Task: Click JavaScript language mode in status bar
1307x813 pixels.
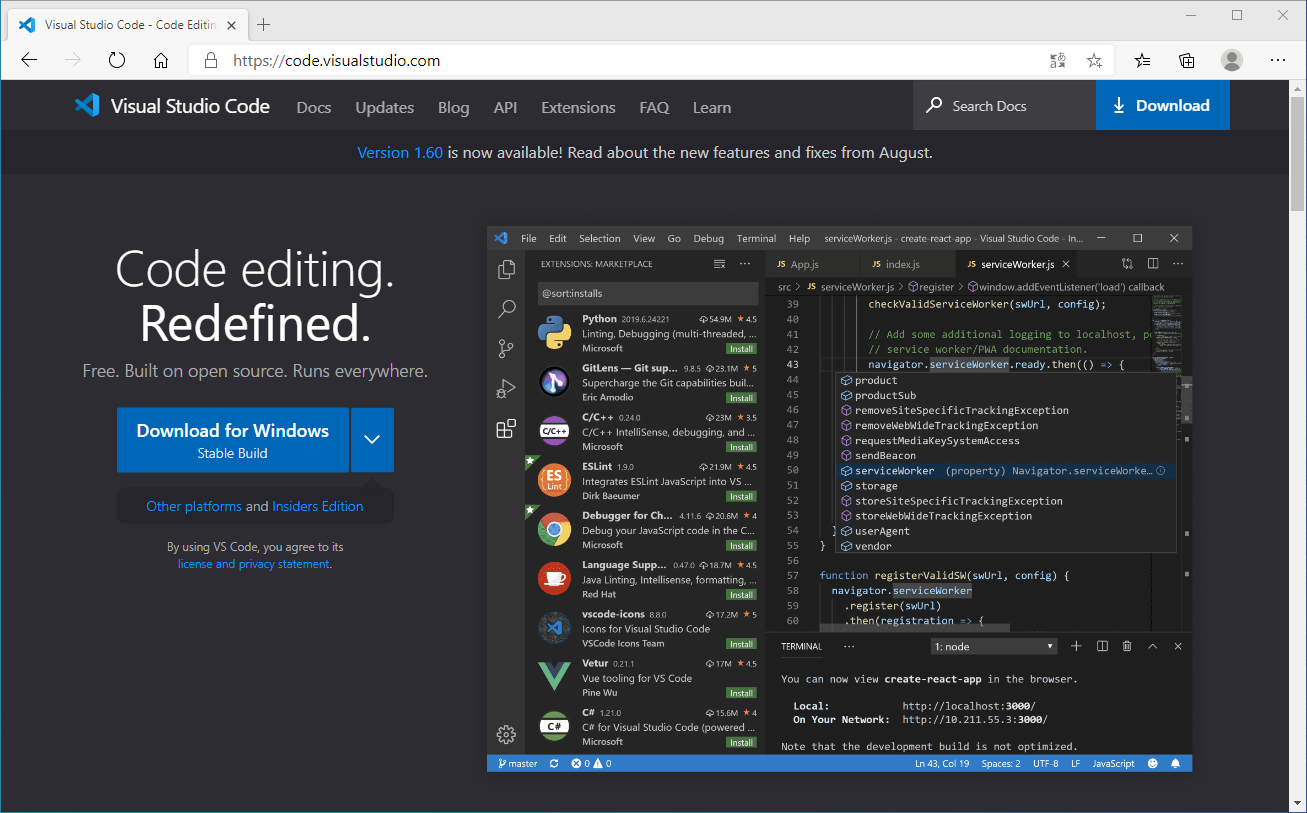Action: pos(1113,763)
